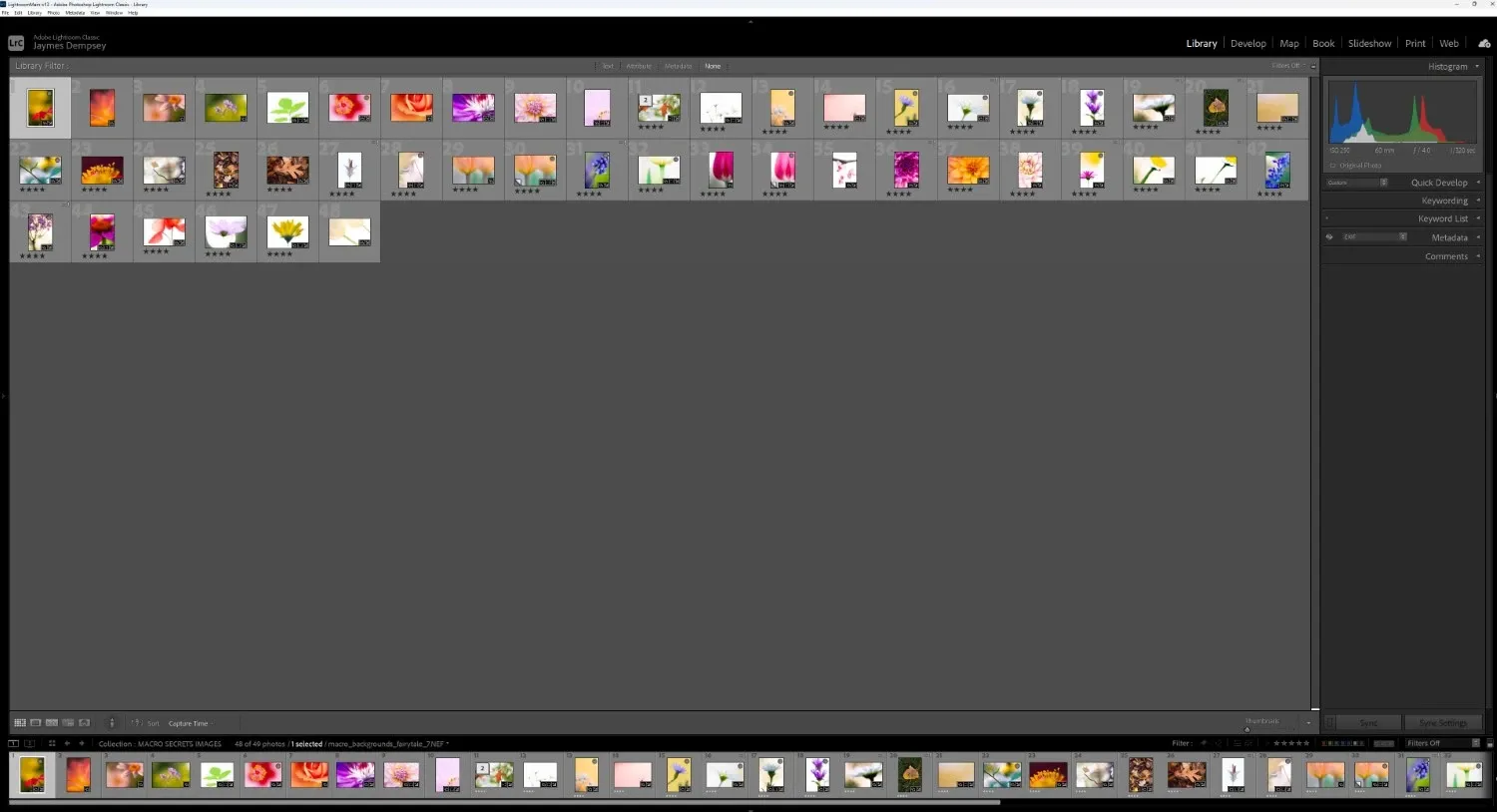
Task: Activate Survey view
Action: (x=68, y=722)
